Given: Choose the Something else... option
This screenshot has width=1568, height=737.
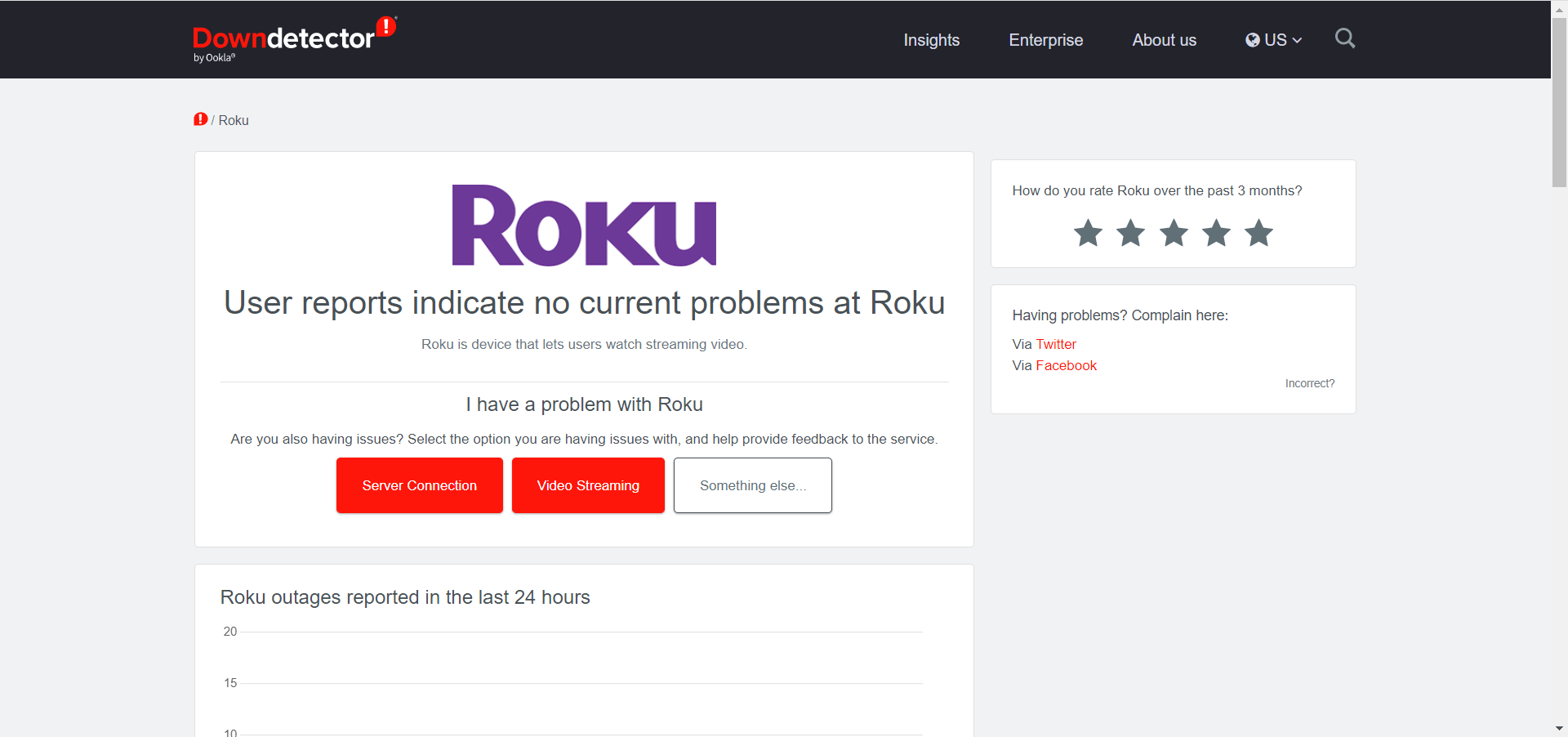Looking at the screenshot, I should 753,485.
